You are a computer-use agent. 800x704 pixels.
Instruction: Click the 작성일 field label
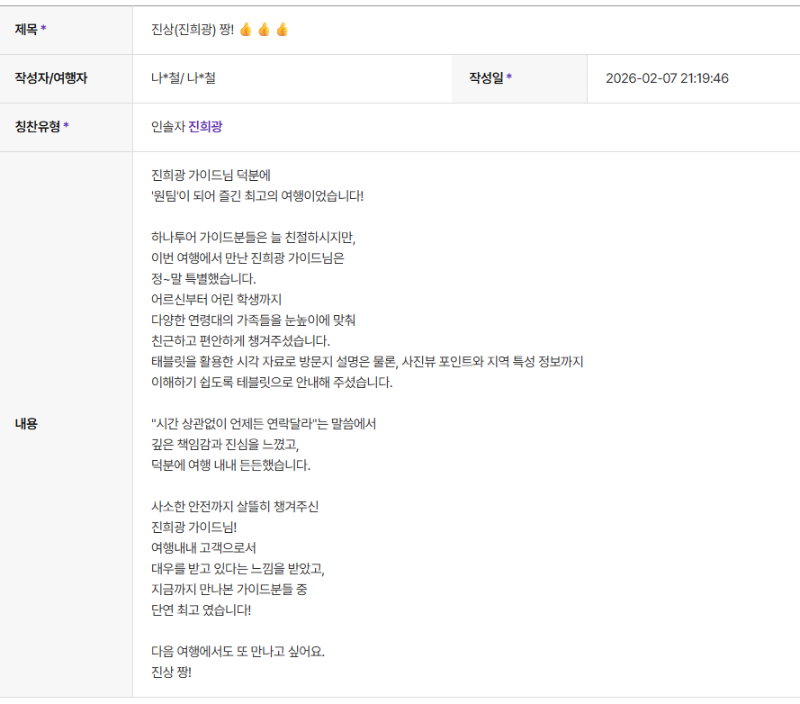486,78
